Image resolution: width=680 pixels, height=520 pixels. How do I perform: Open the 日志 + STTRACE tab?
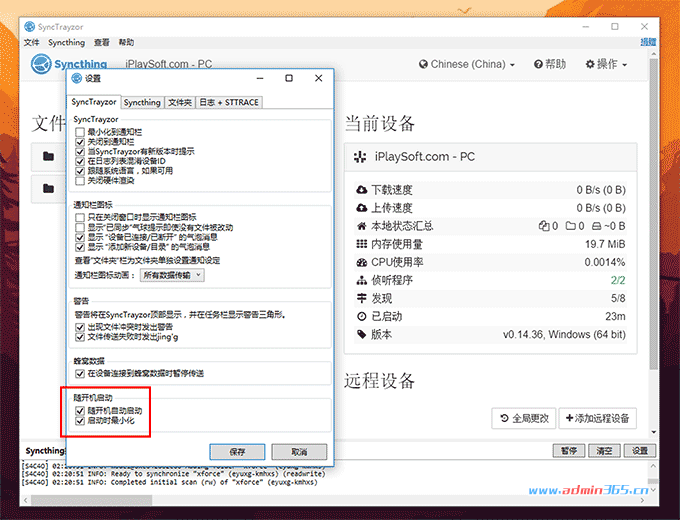pyautogui.click(x=229, y=102)
